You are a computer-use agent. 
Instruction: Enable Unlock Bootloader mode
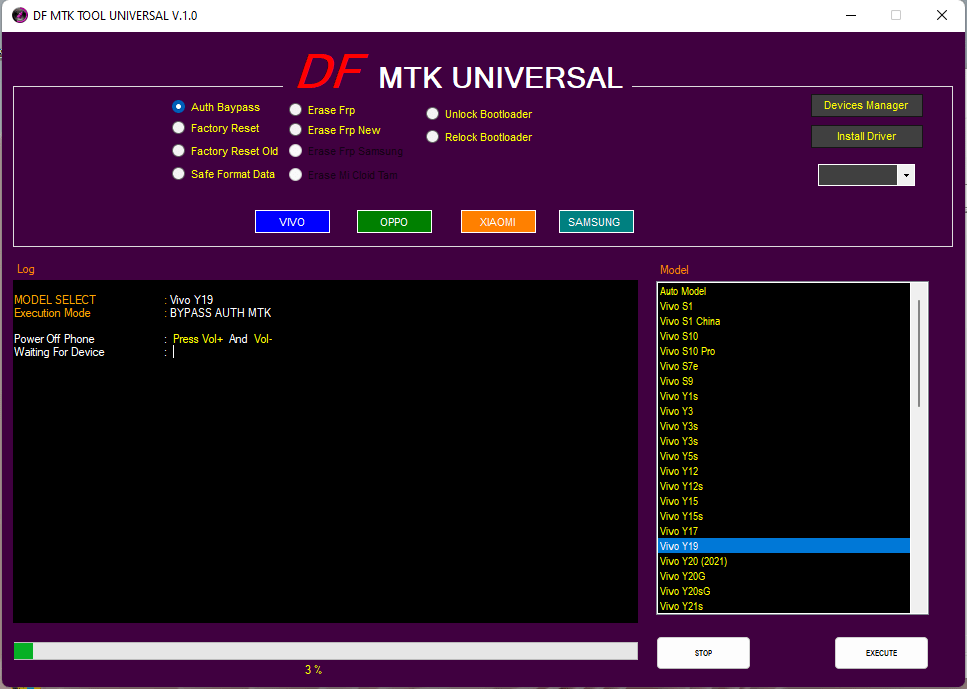[432, 113]
